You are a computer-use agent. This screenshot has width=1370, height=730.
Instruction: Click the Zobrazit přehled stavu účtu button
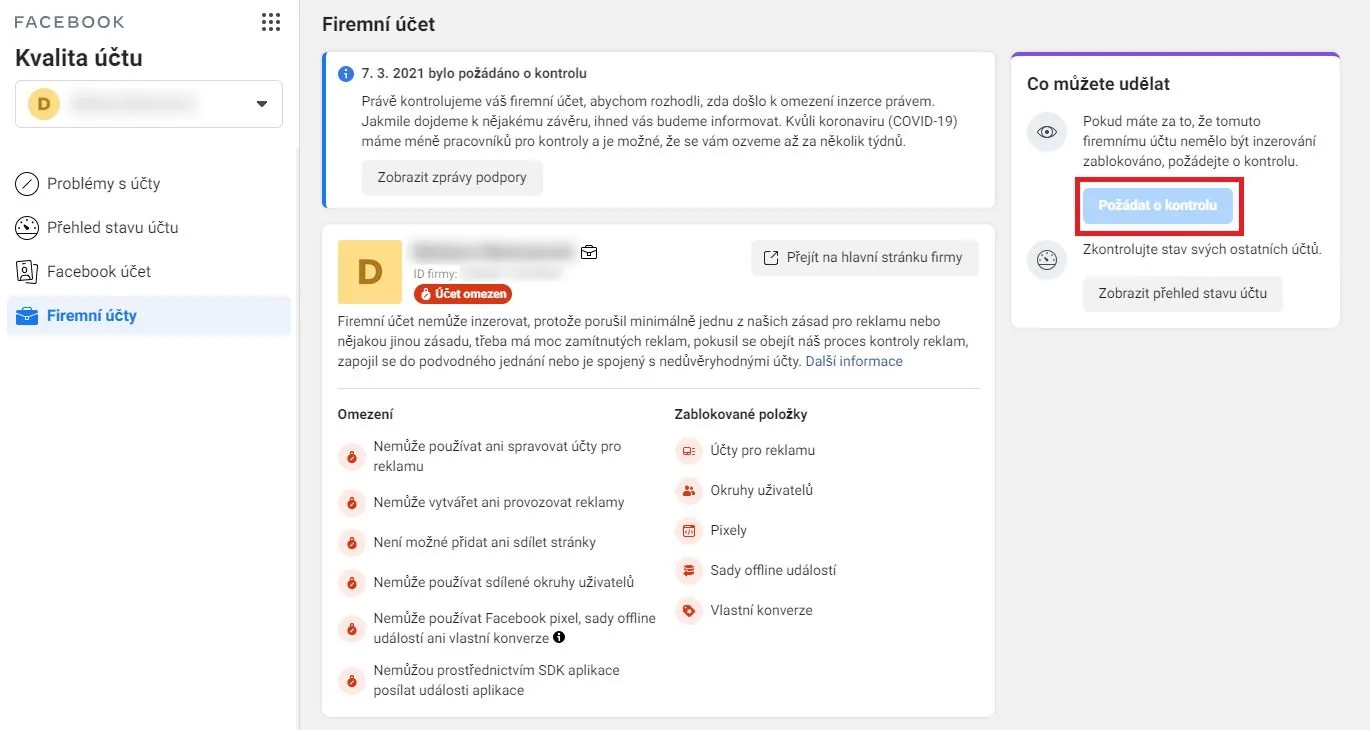pyautogui.click(x=1183, y=294)
